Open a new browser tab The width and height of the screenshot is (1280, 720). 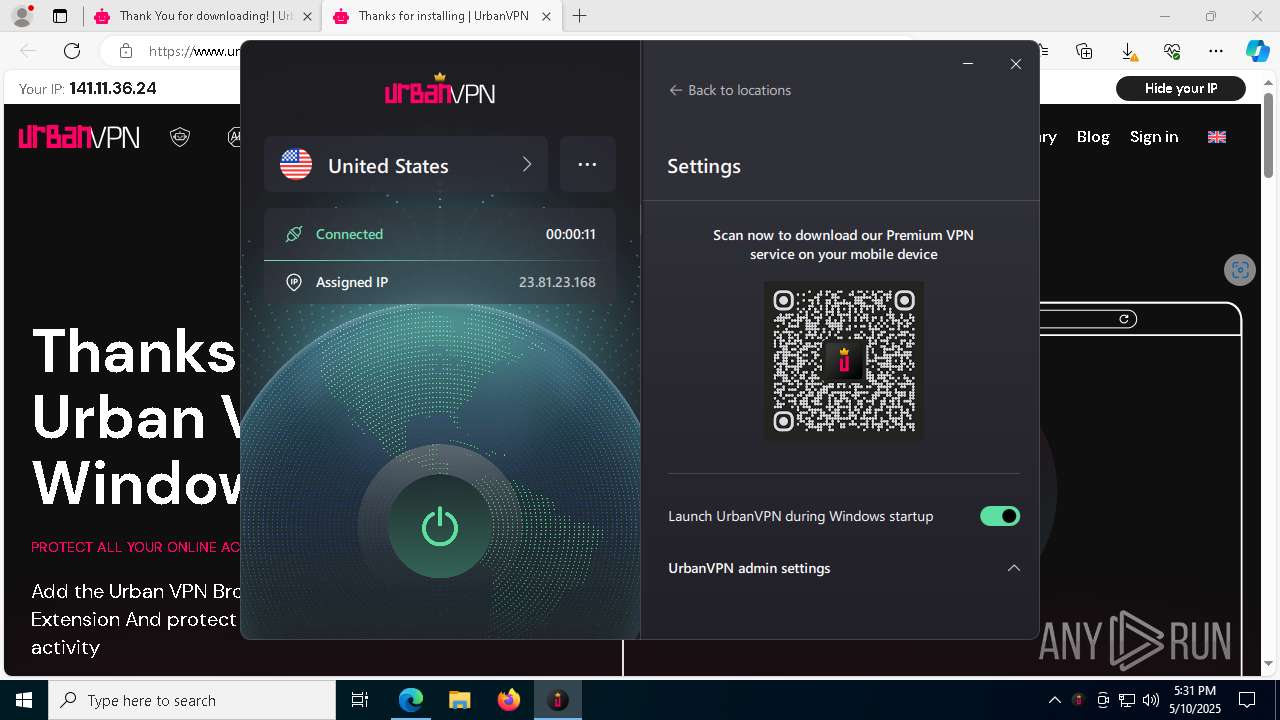click(580, 16)
